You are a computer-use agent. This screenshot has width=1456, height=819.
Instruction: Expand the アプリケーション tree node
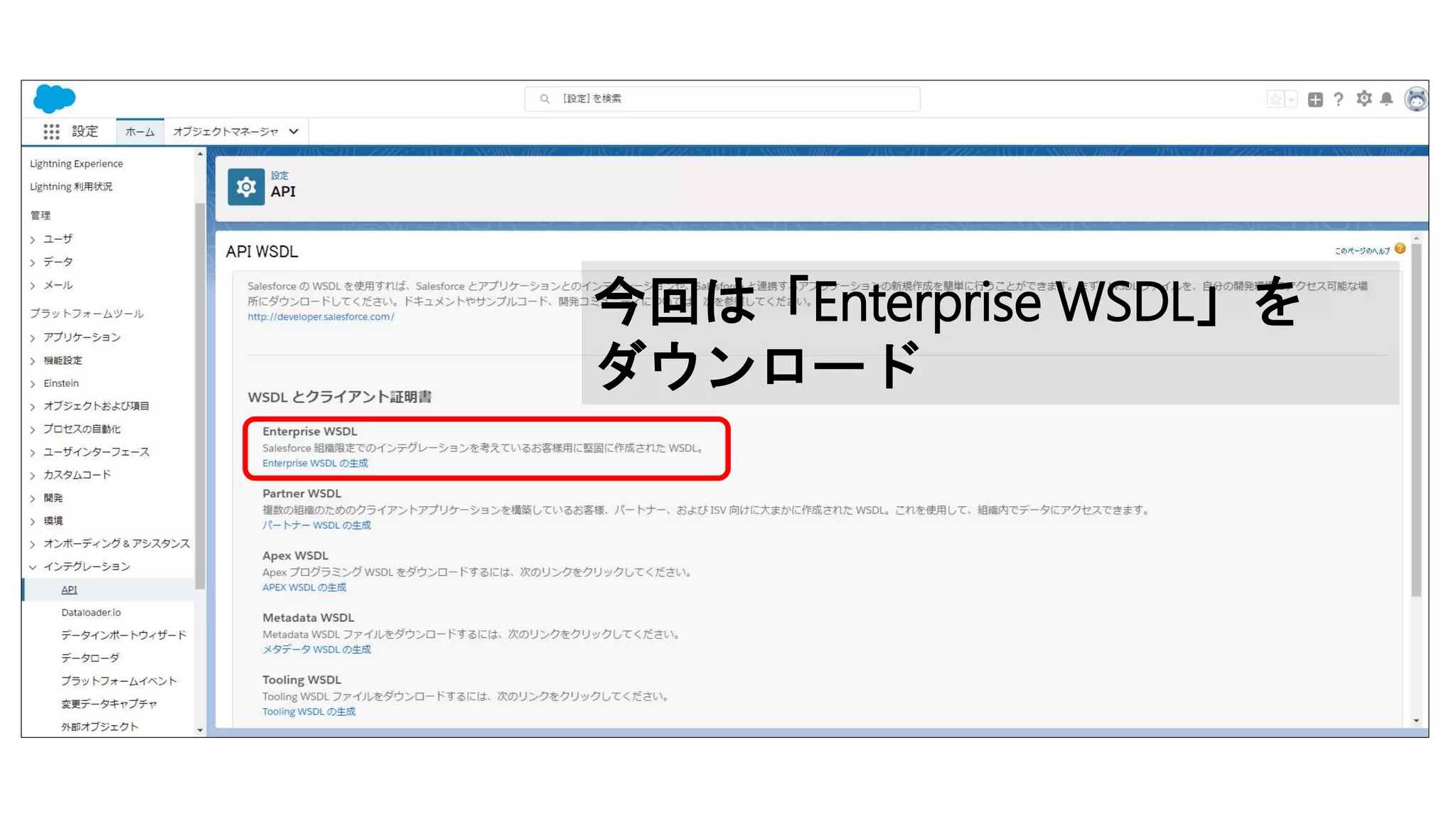33,338
